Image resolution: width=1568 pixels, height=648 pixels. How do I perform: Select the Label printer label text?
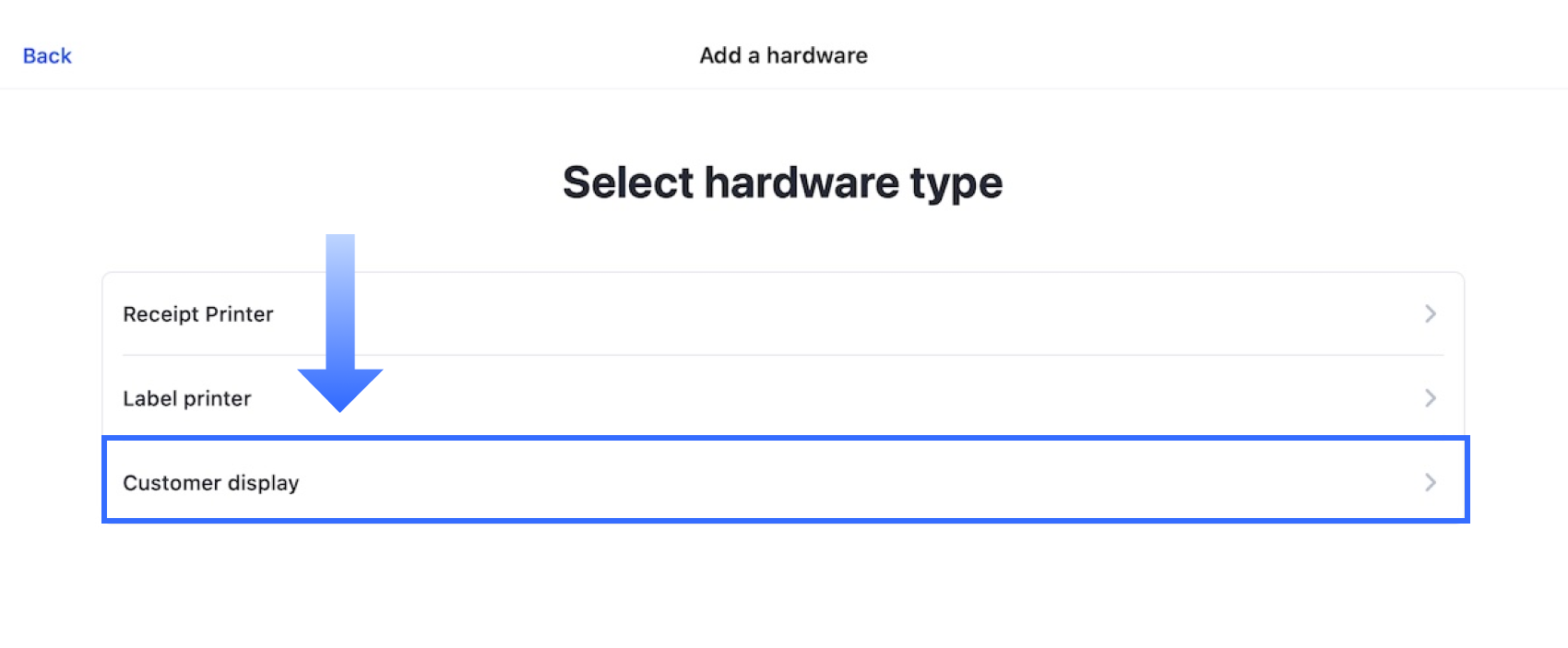point(186,398)
